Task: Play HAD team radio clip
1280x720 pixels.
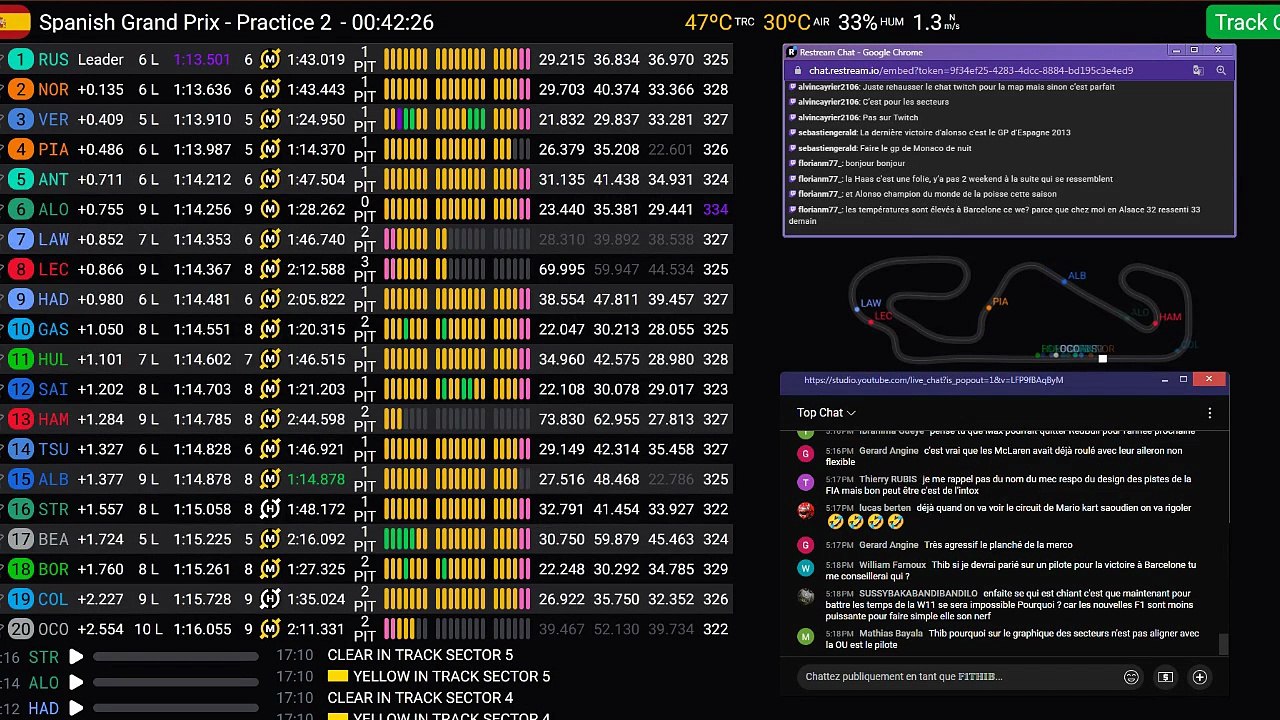Action: point(76,708)
